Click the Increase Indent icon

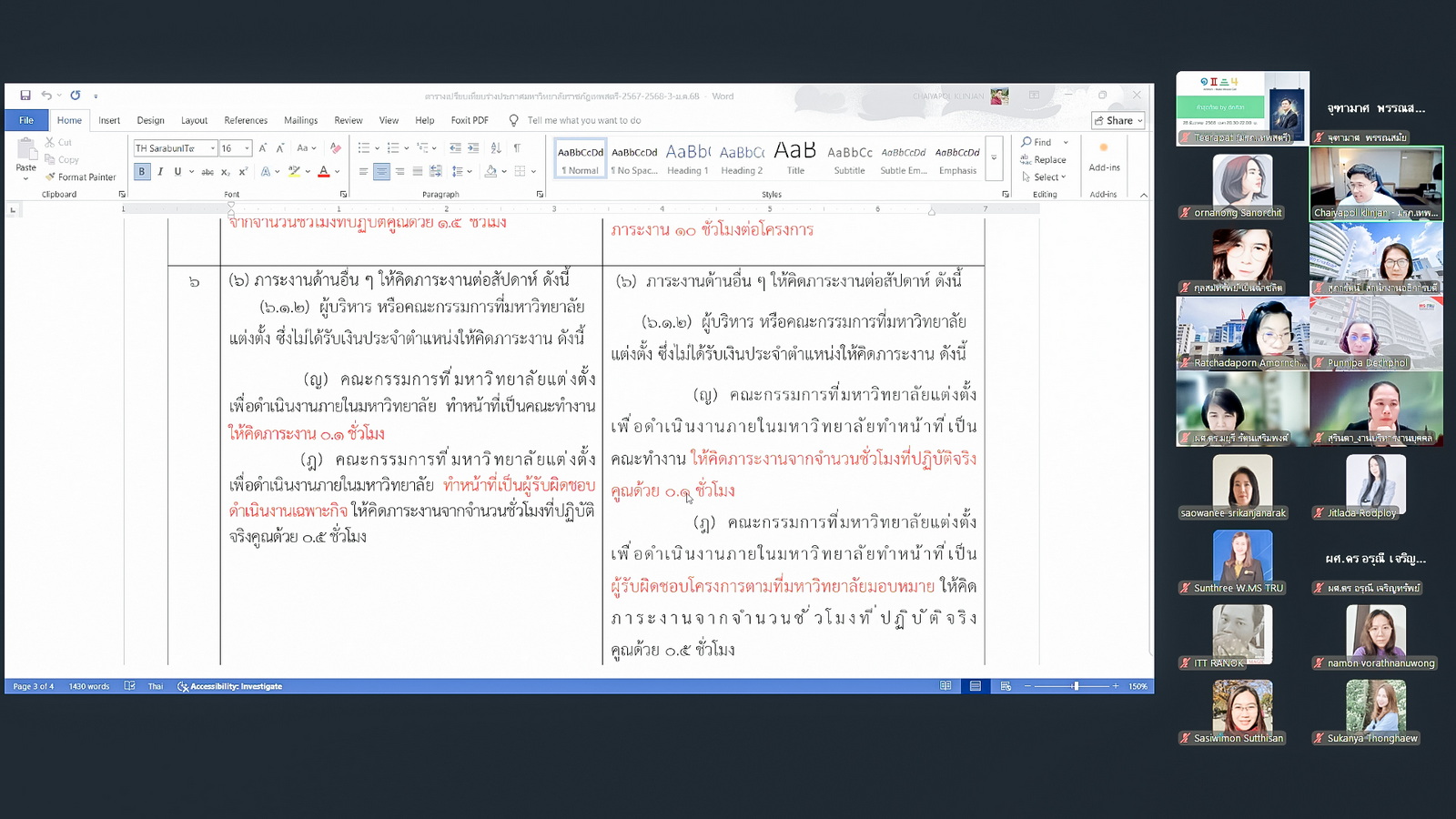click(x=473, y=148)
